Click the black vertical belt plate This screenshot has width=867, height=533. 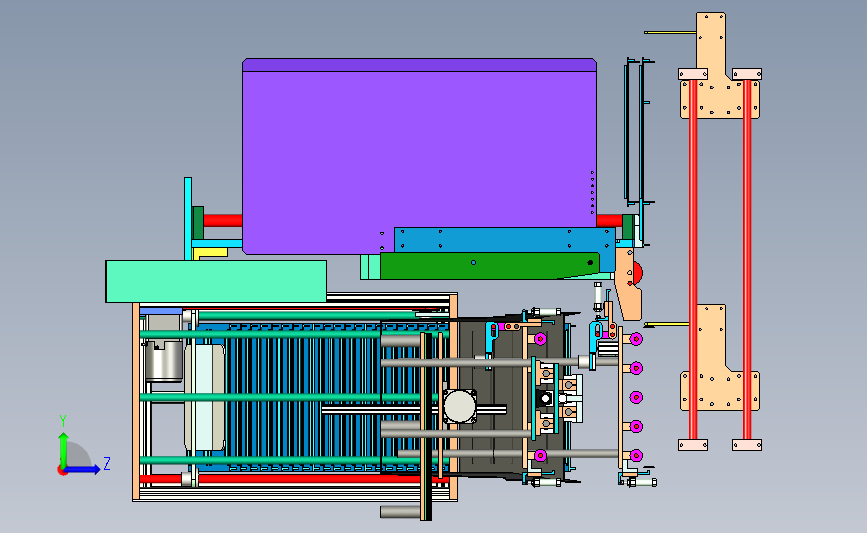coord(428,426)
